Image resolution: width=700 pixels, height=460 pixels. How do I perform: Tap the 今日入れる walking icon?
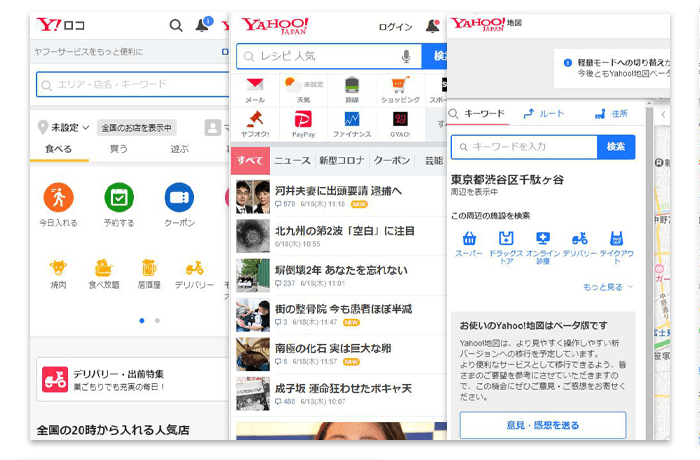tap(58, 197)
